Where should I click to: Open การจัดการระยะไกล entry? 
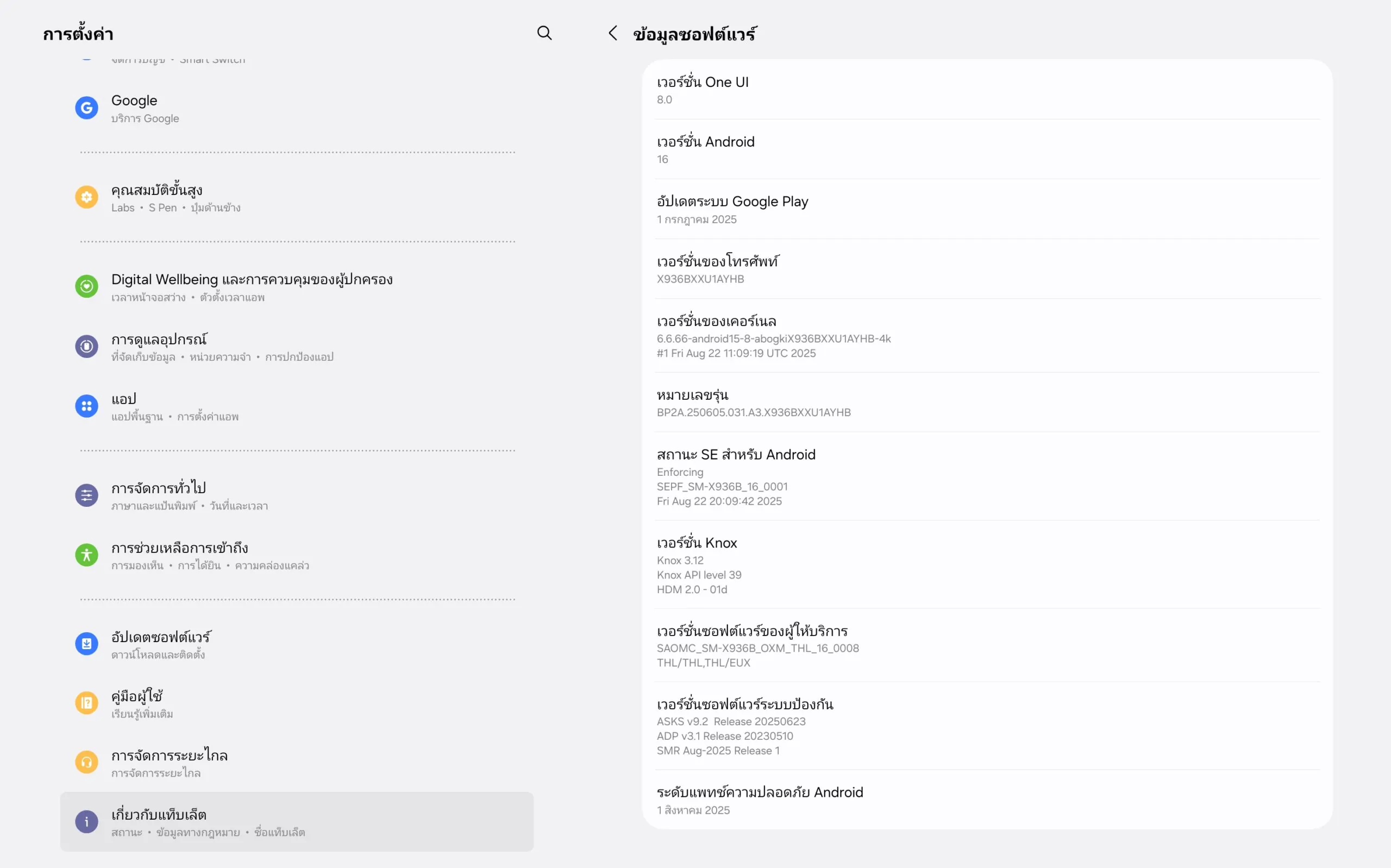click(297, 763)
